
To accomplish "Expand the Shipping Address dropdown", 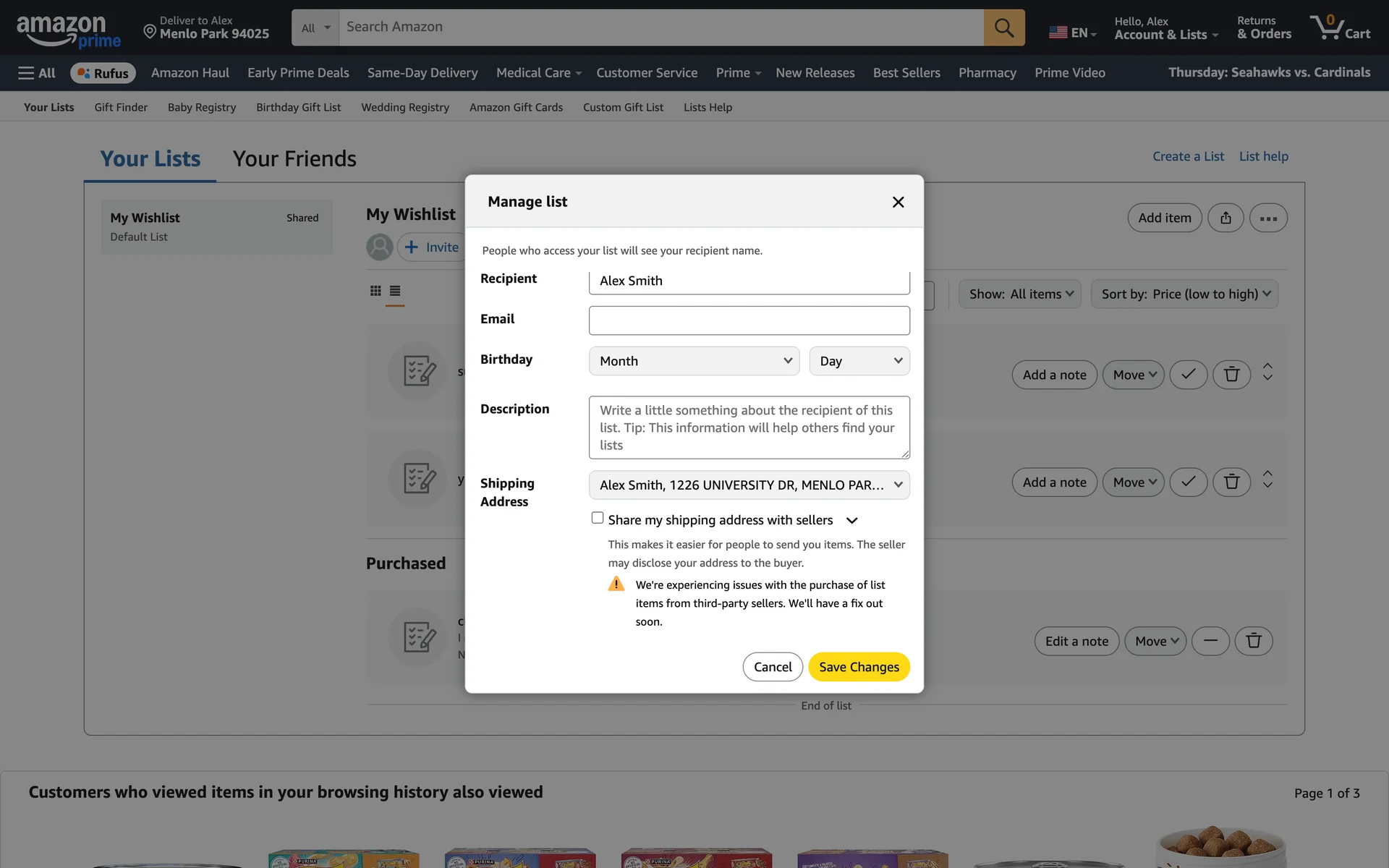I will [x=749, y=485].
